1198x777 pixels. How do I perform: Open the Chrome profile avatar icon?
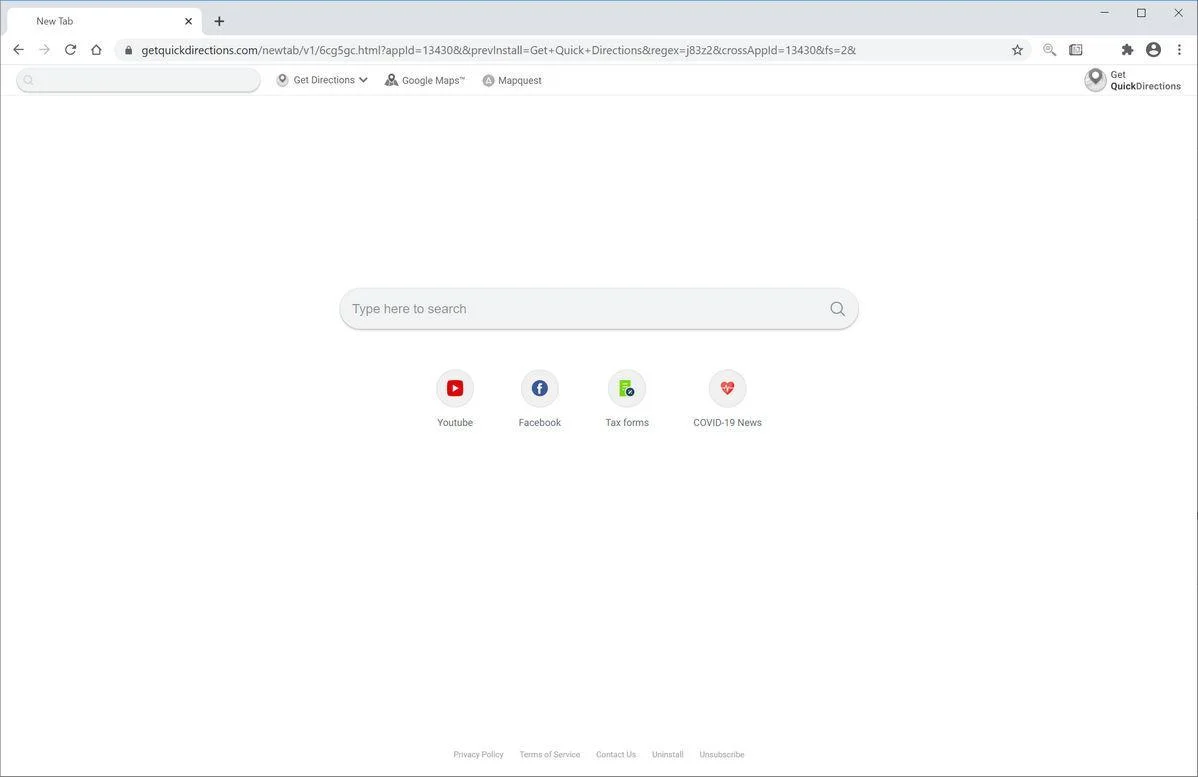[1154, 50]
